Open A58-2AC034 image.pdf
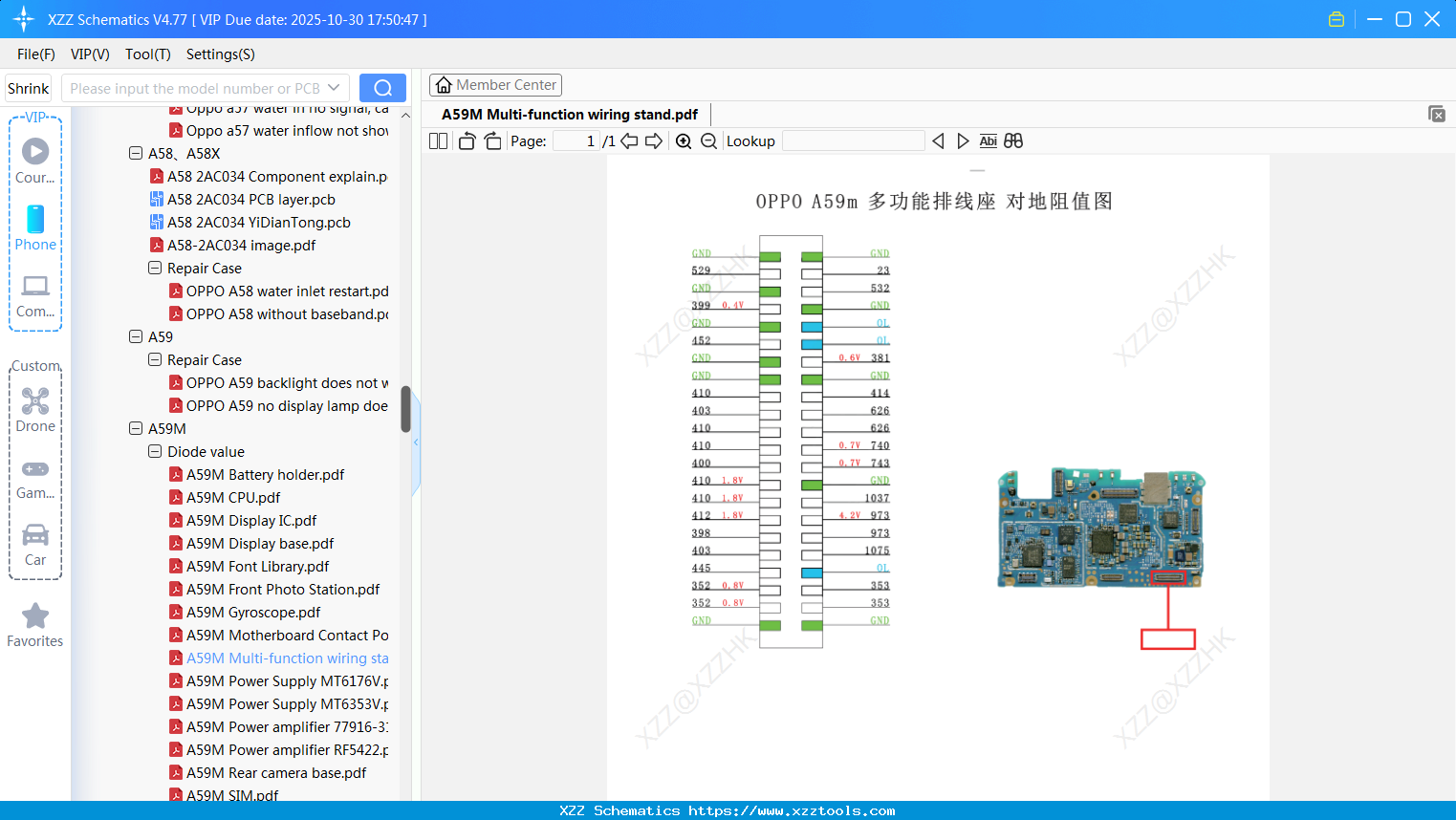1456x820 pixels. [242, 245]
